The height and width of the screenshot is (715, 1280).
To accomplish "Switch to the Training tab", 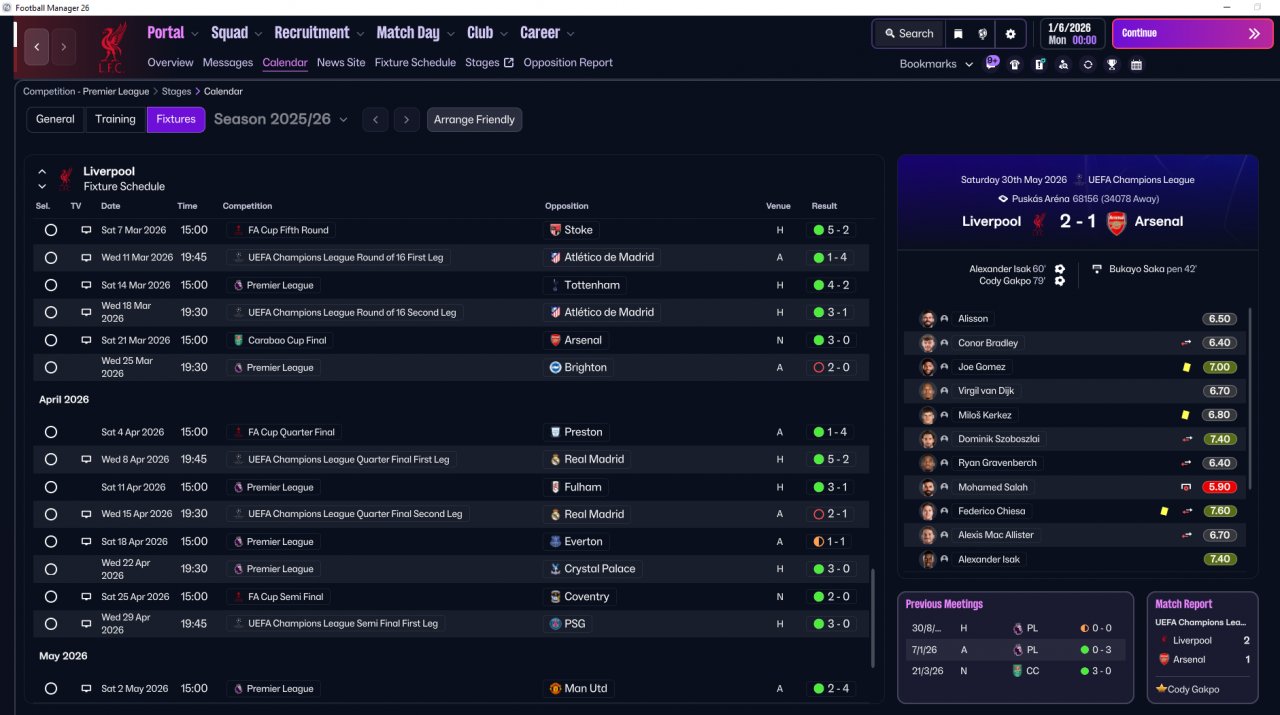I will click(x=115, y=119).
